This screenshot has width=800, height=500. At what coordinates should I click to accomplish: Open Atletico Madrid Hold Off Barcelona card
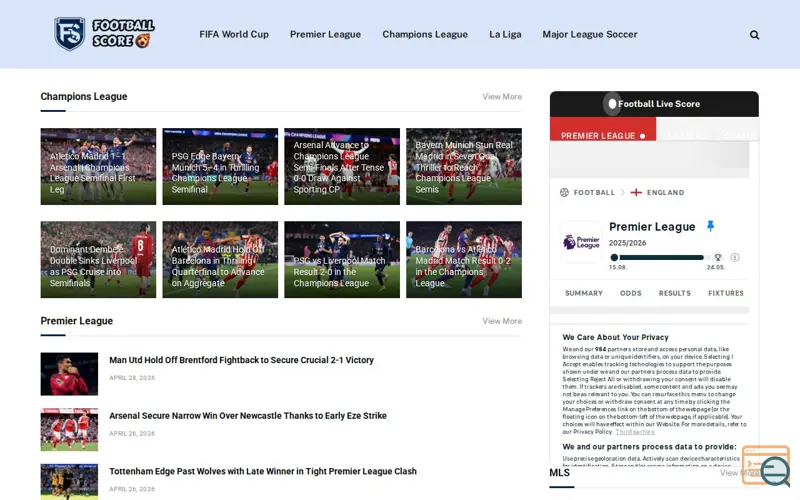pyautogui.click(x=220, y=259)
